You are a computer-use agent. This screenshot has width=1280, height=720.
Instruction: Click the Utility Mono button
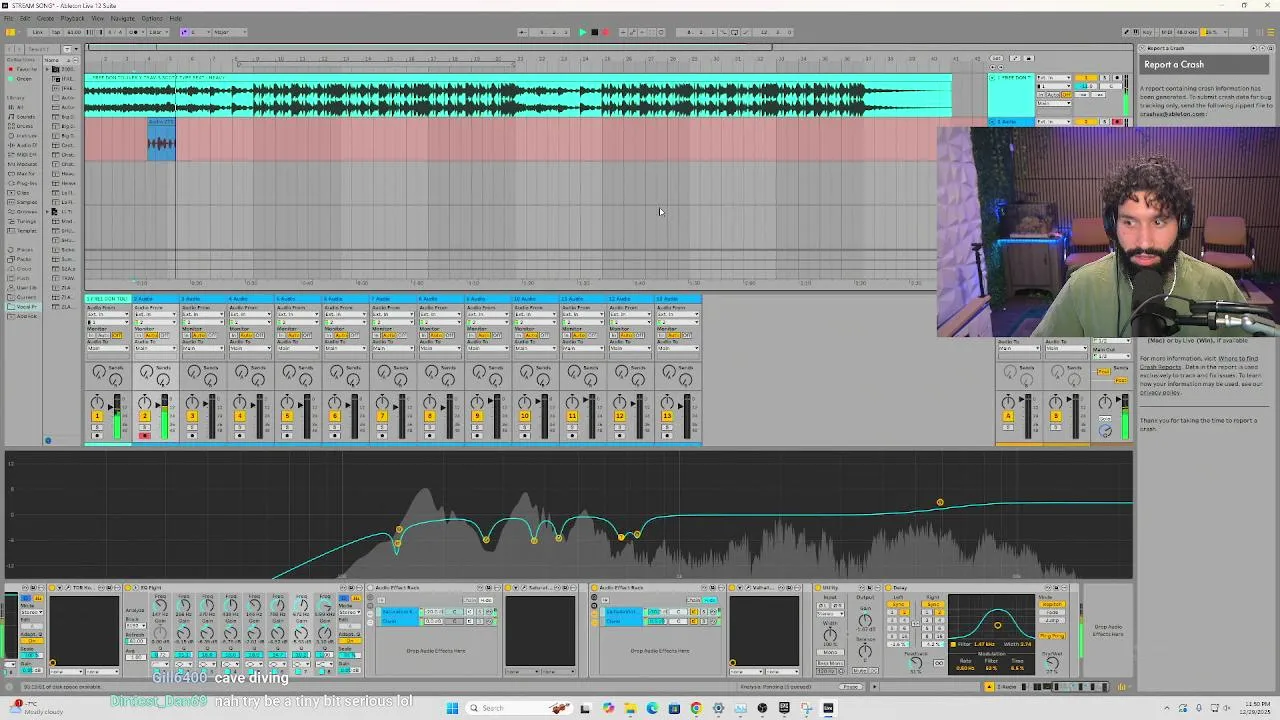tap(830, 652)
